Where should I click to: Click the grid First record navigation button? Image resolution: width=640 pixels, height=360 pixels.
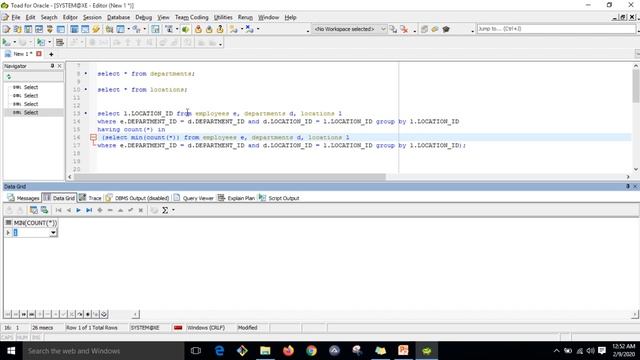pos(58,210)
